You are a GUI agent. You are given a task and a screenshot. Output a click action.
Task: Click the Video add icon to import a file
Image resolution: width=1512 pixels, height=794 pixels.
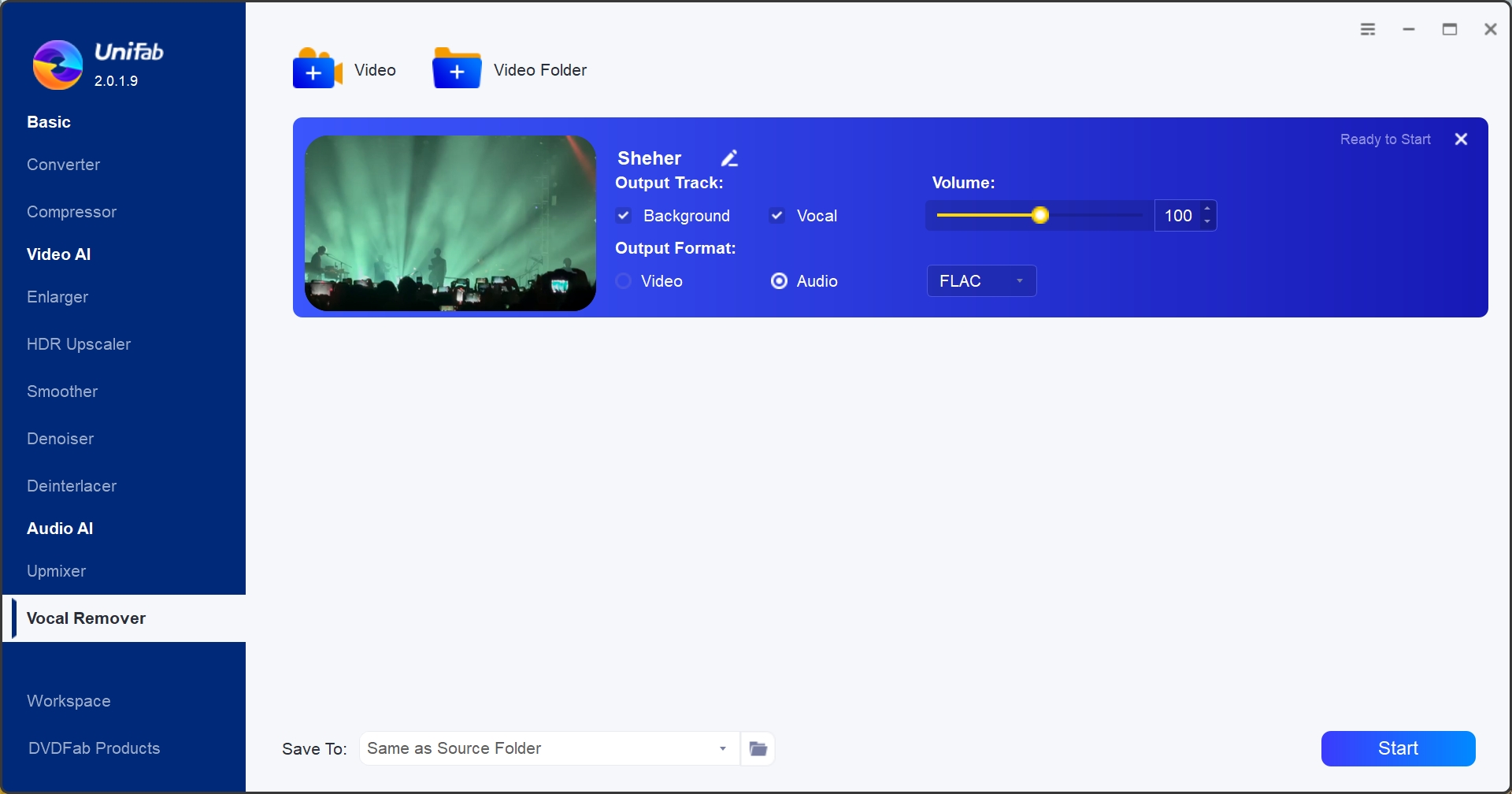316,69
